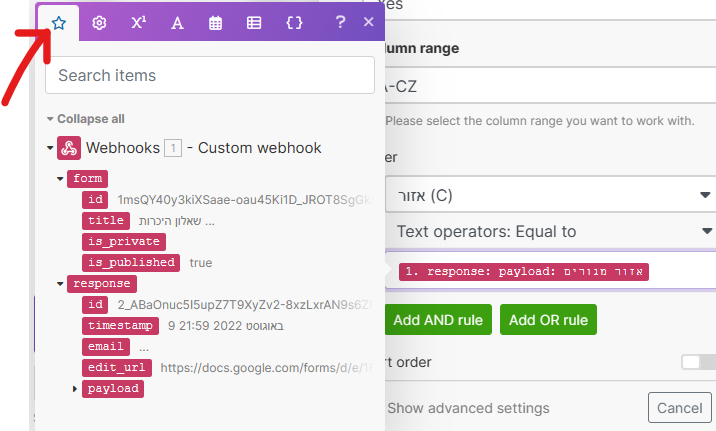Open the general functions gear tab
Screen dimensions: 716x431
click(x=99, y=22)
